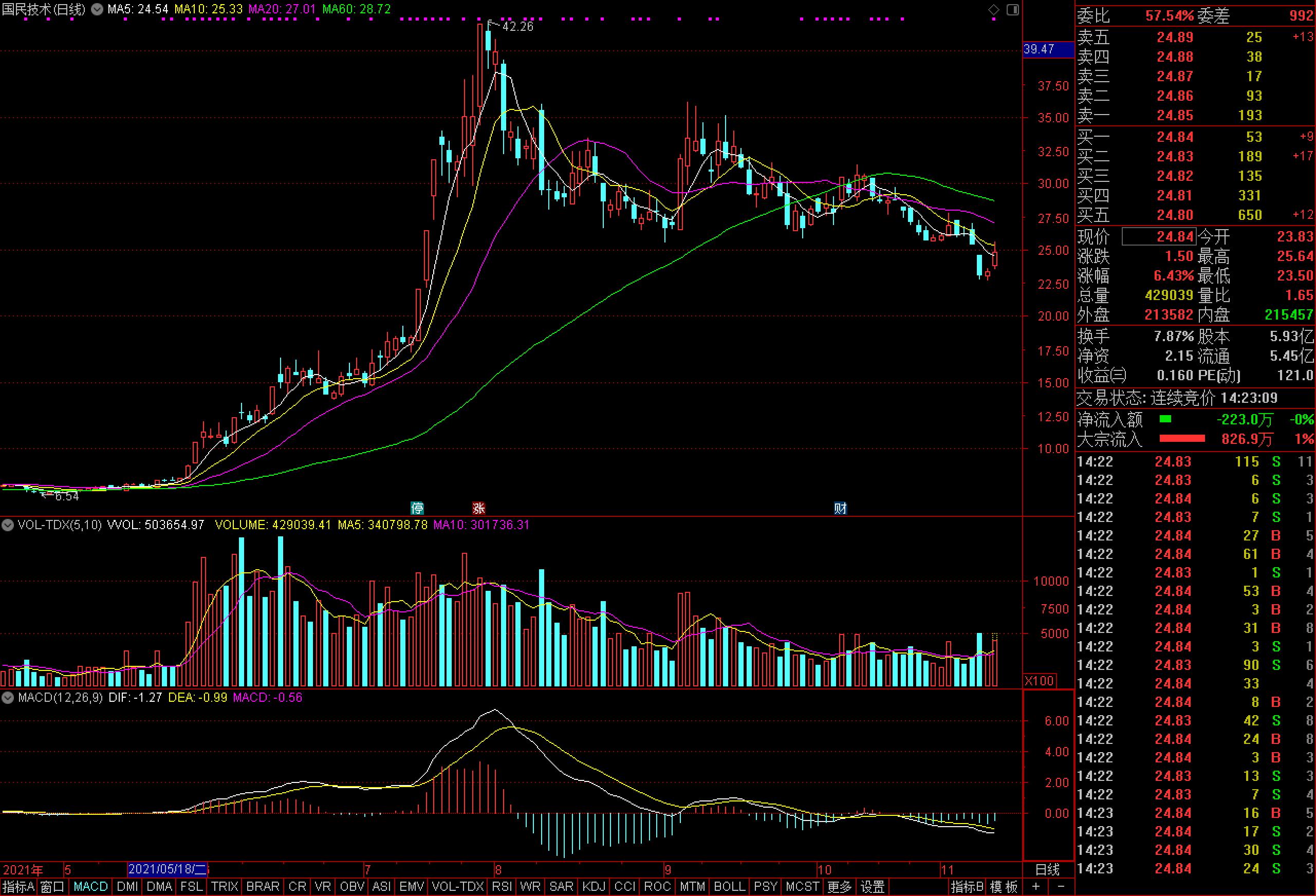Toggle the 指标B indicator group
This screenshot has height=896, width=1316.
tap(967, 886)
